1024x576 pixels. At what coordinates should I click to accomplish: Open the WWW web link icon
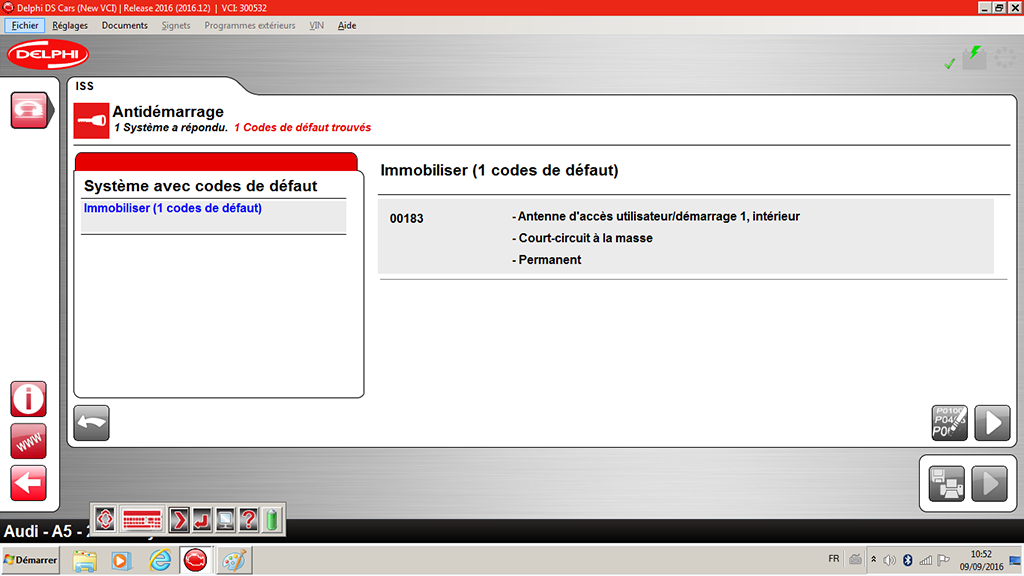tap(28, 441)
